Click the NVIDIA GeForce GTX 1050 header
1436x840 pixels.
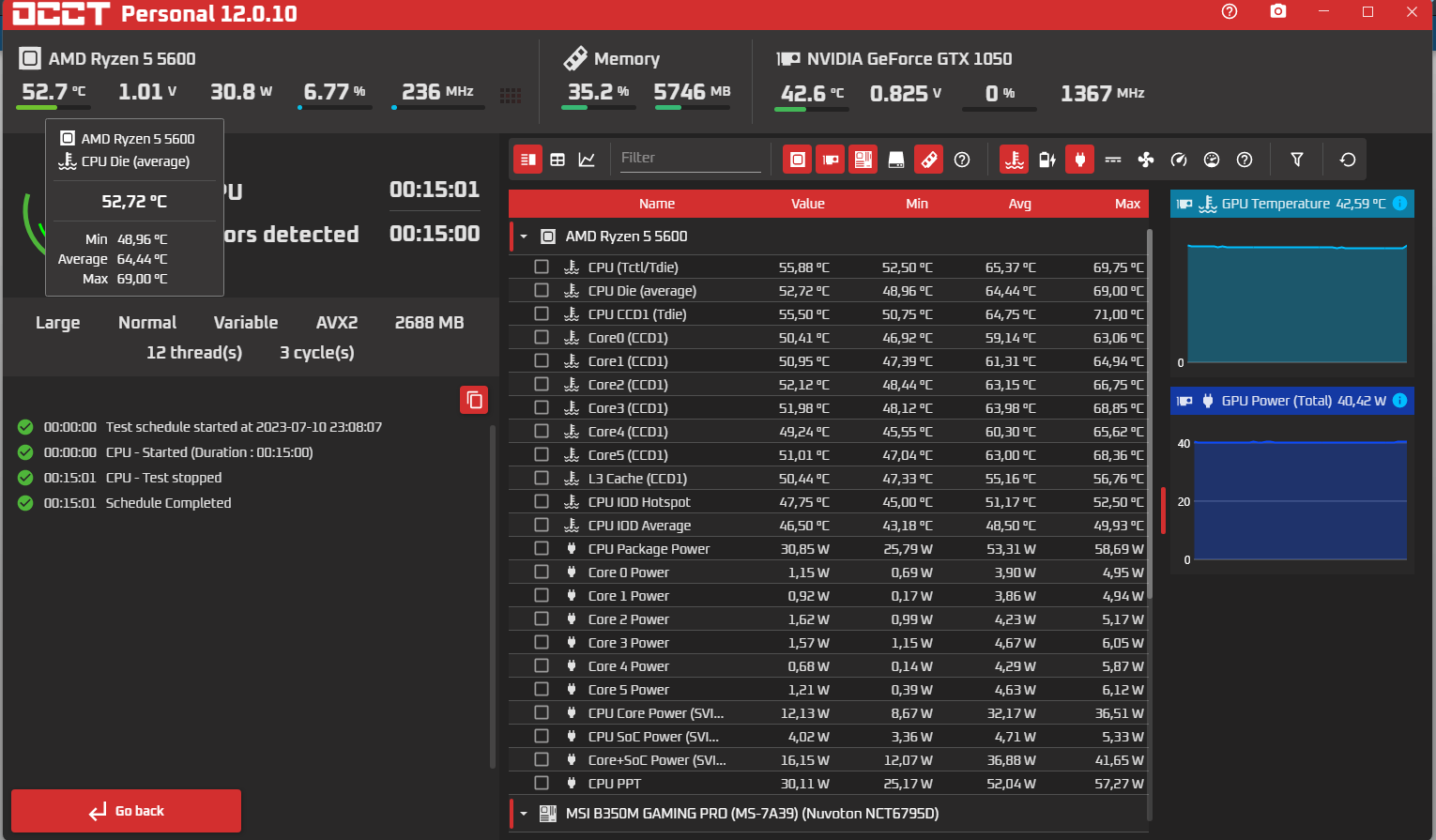coord(909,59)
